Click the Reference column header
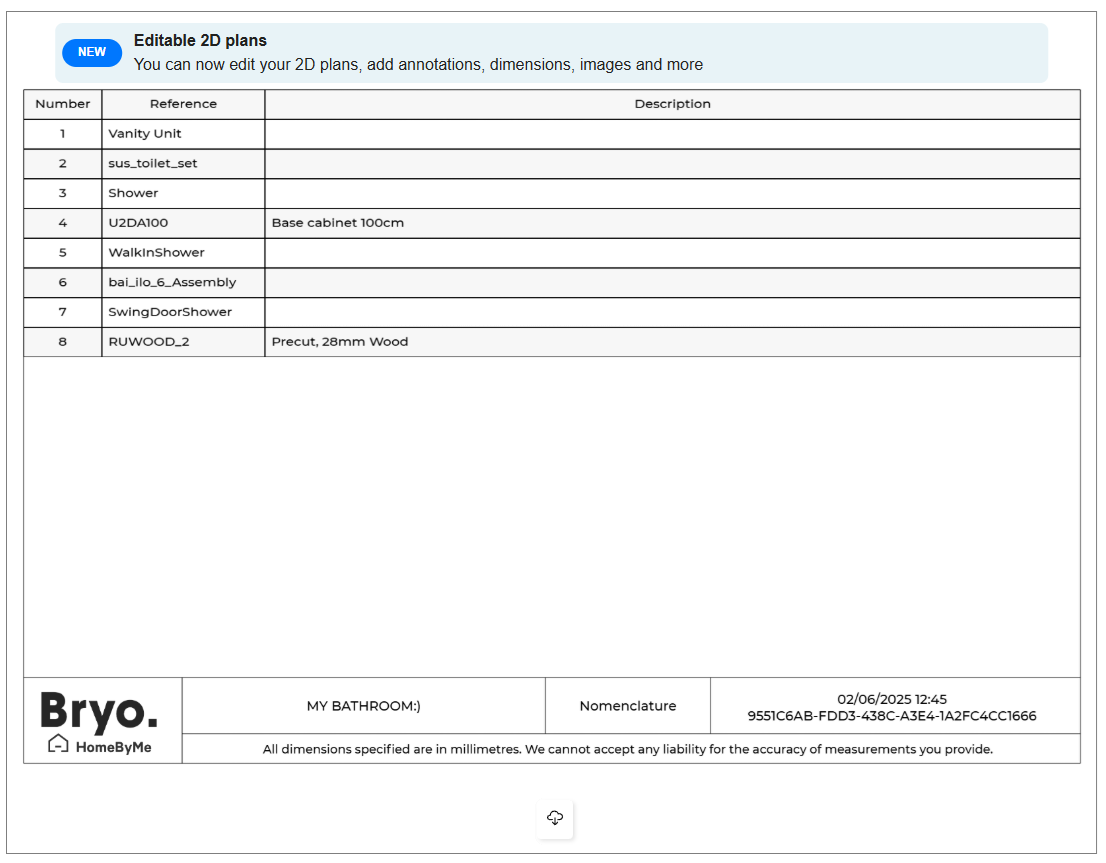Screen dimensions: 1106x863 [183, 104]
